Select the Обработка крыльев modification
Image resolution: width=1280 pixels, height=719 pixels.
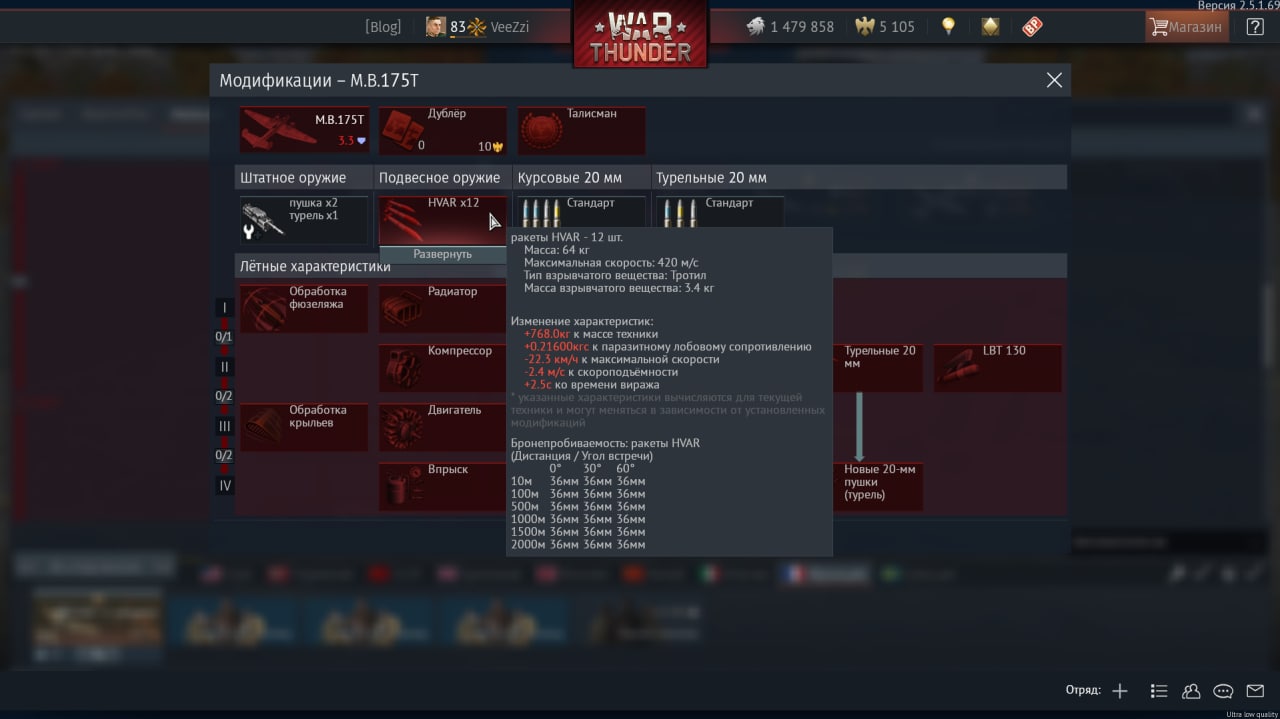click(304, 427)
